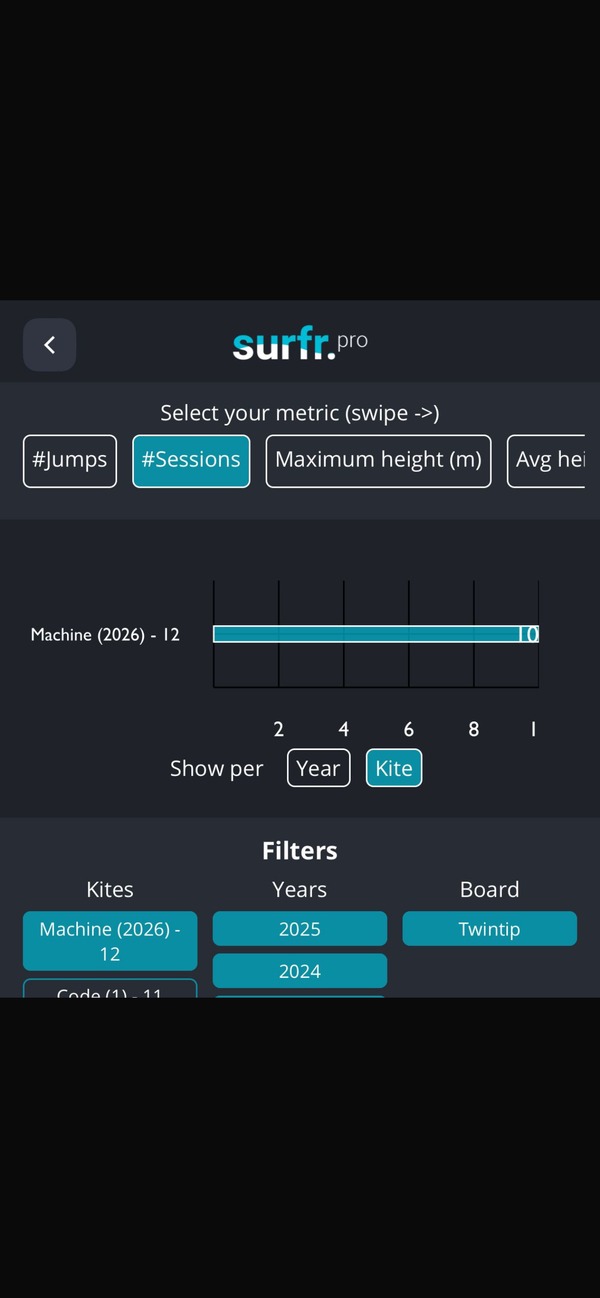
Task: Click the "Select your metric" hint text
Action: pos(299,413)
